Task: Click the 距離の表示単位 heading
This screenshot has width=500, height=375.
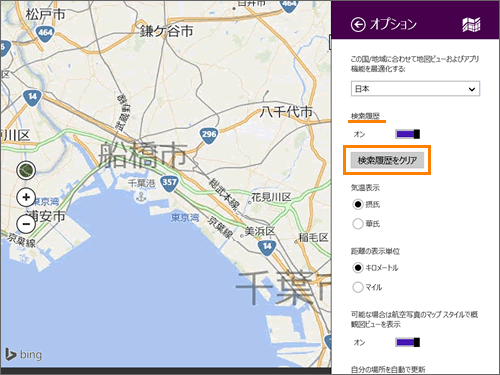Action: coord(375,251)
